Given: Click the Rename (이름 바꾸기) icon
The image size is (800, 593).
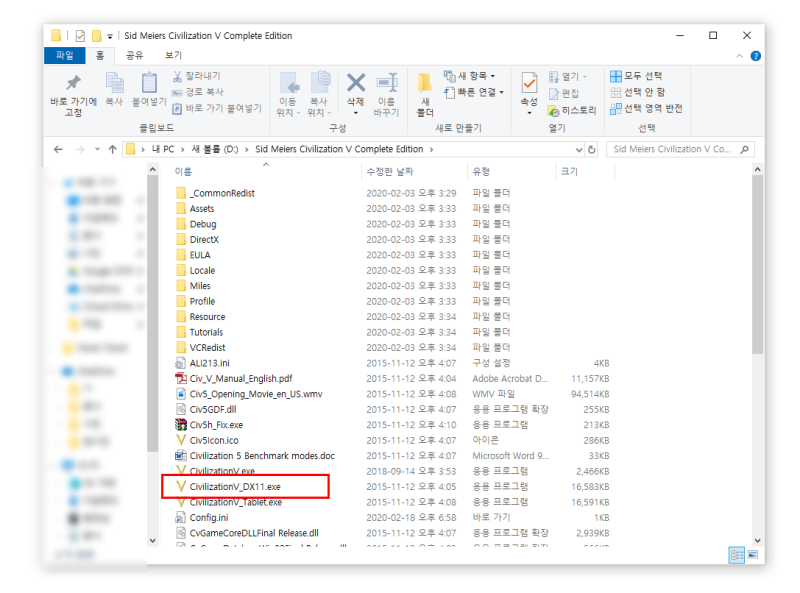Looking at the screenshot, I should pos(387,82).
